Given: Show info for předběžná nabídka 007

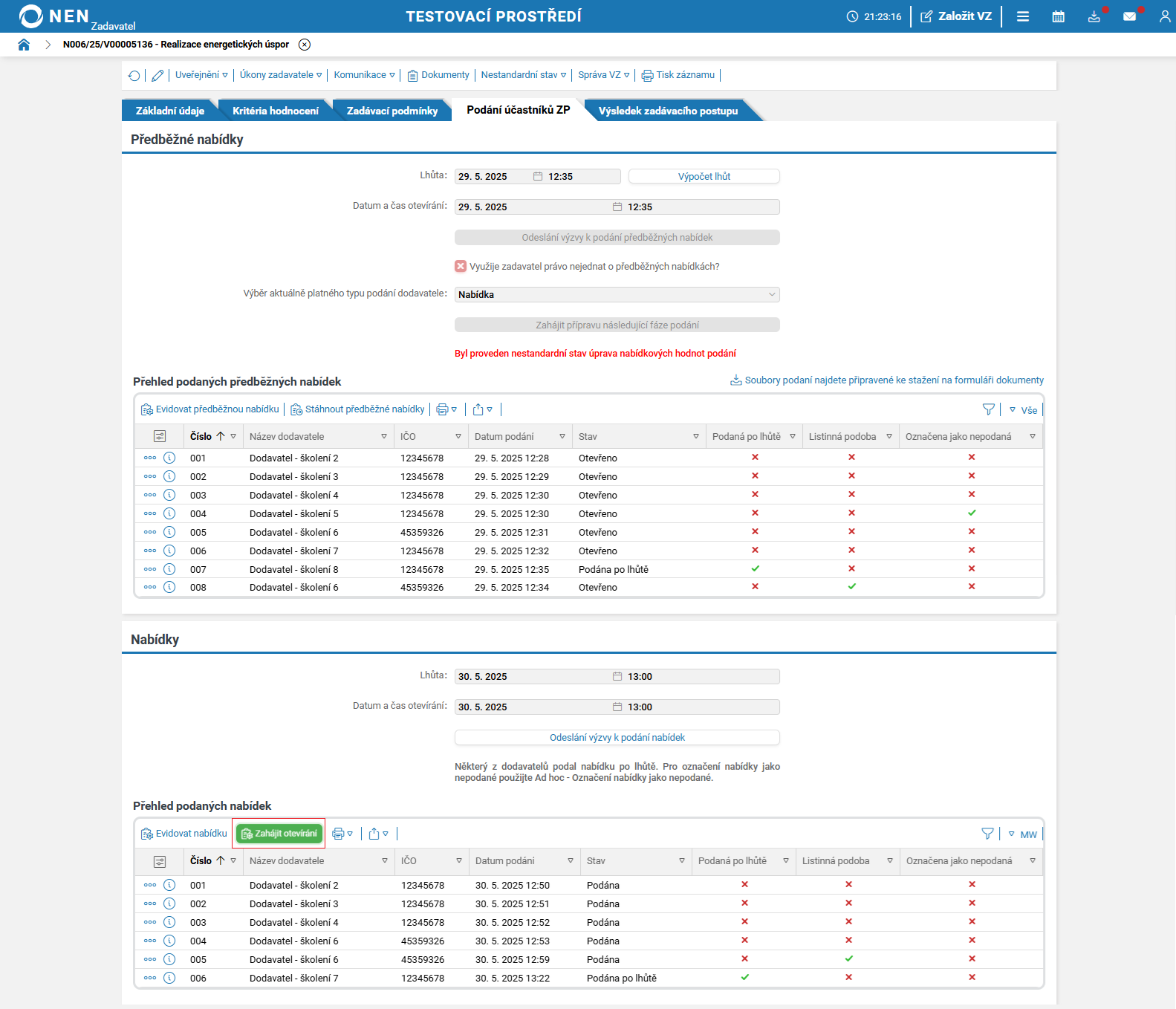Looking at the screenshot, I should click(169, 569).
